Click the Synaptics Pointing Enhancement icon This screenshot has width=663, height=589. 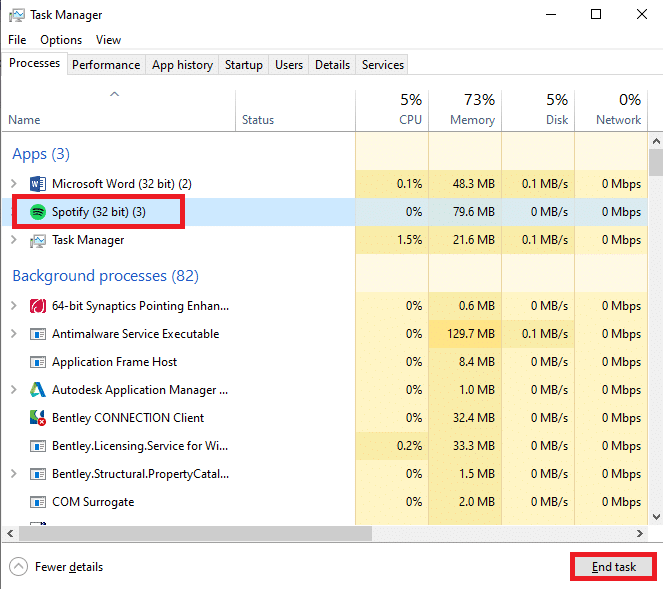pyautogui.click(x=38, y=306)
